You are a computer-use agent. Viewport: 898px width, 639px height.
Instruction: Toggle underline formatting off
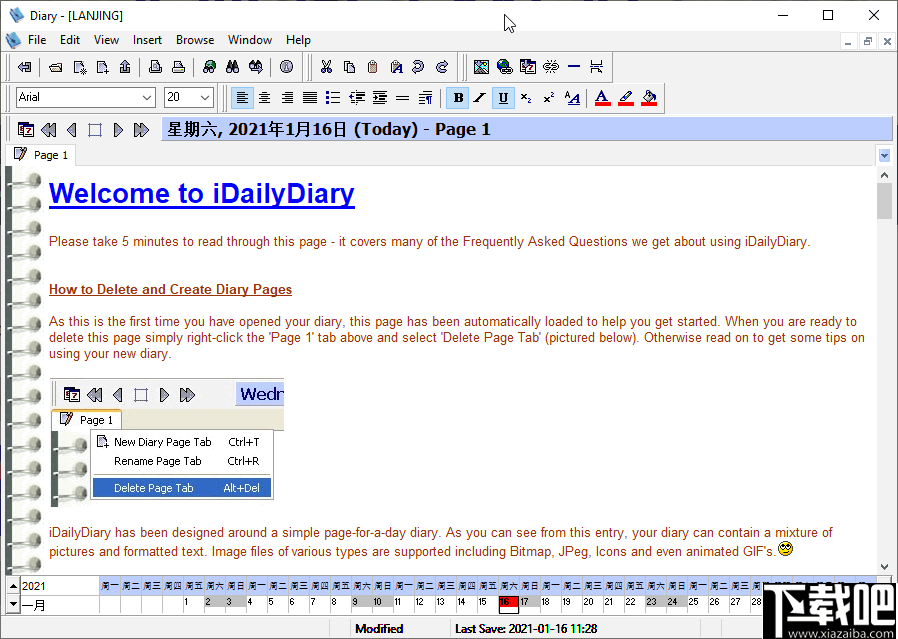503,98
